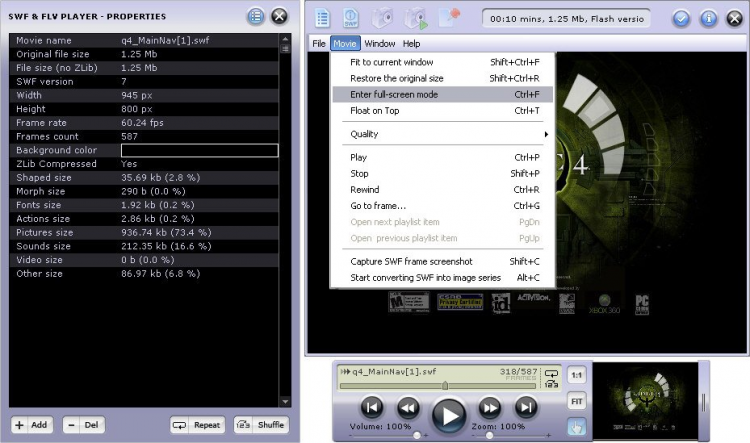The height and width of the screenshot is (443, 750).
Task: Click the '60.24 fps' value
Action: click(x=142, y=123)
